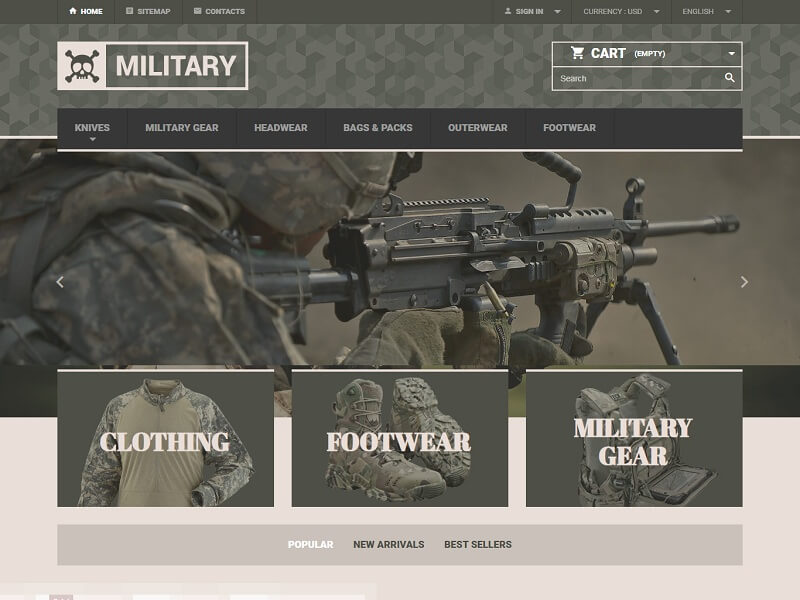Image resolution: width=800 pixels, height=600 pixels.
Task: Open the Clothing category banner
Action: [165, 439]
